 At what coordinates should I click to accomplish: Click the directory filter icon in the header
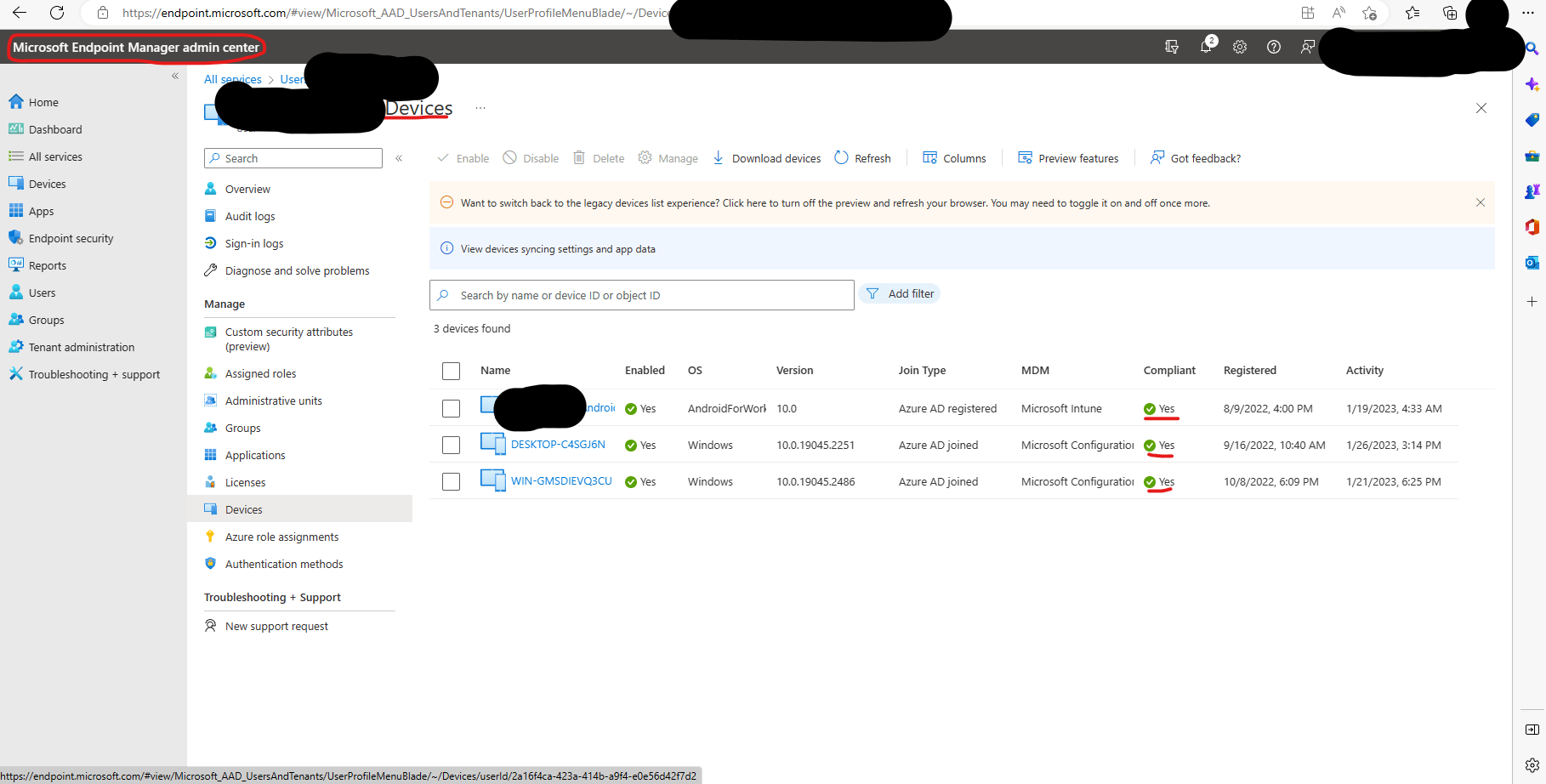coord(1171,47)
